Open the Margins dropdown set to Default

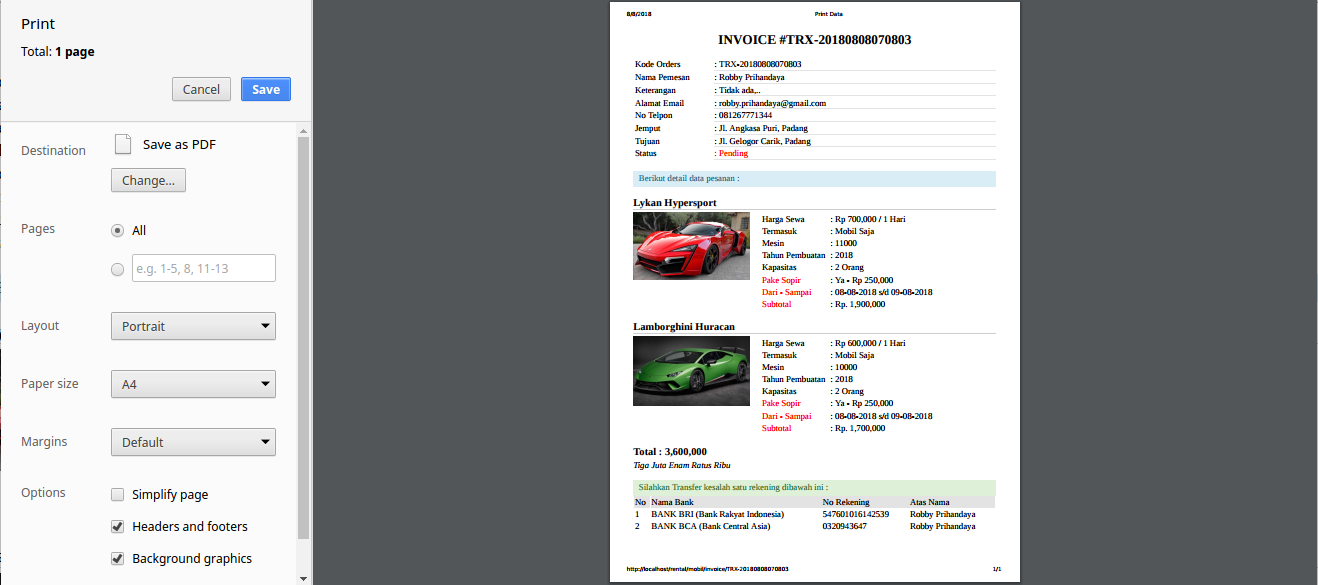pyautogui.click(x=193, y=442)
